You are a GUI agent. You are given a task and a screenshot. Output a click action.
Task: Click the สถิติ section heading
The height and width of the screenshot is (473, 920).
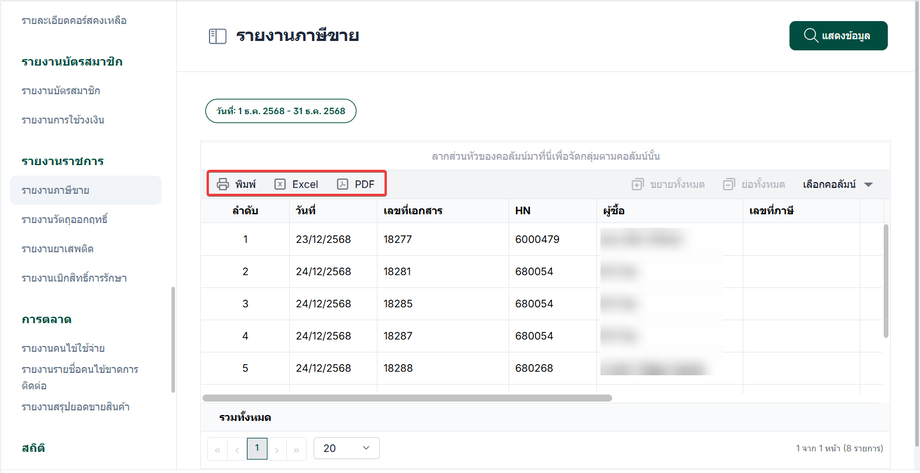point(33,448)
